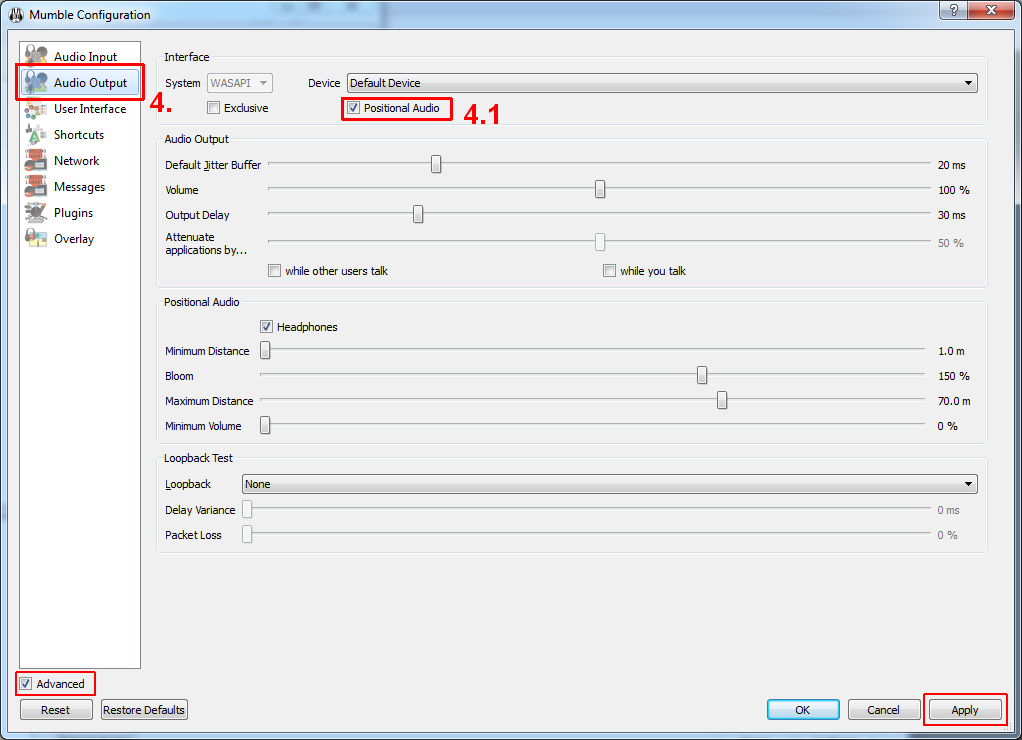Toggle the Headphones checkbox
This screenshot has width=1022, height=740.
266,327
